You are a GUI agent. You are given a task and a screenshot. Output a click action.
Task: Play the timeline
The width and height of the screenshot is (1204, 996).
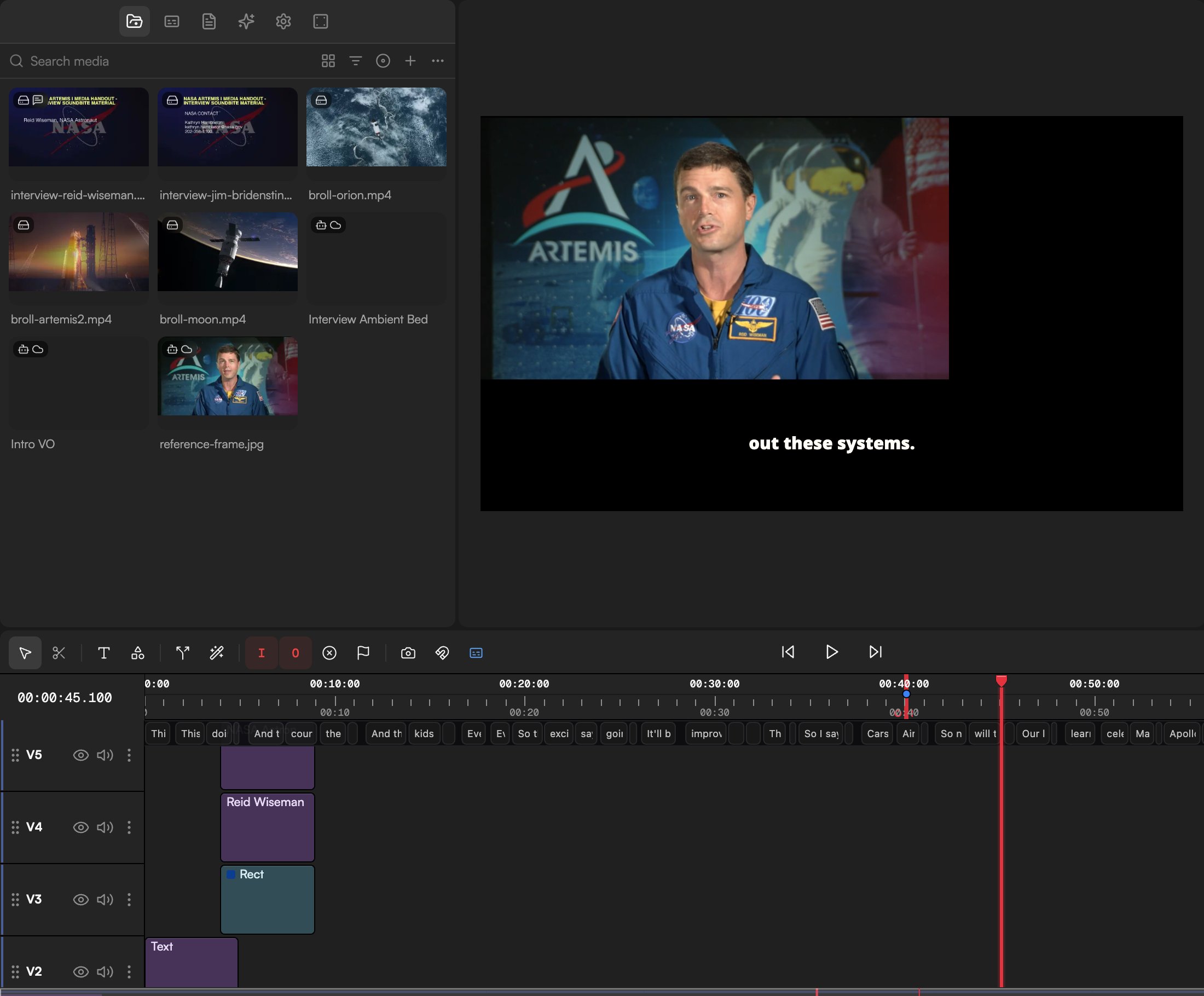pos(832,652)
